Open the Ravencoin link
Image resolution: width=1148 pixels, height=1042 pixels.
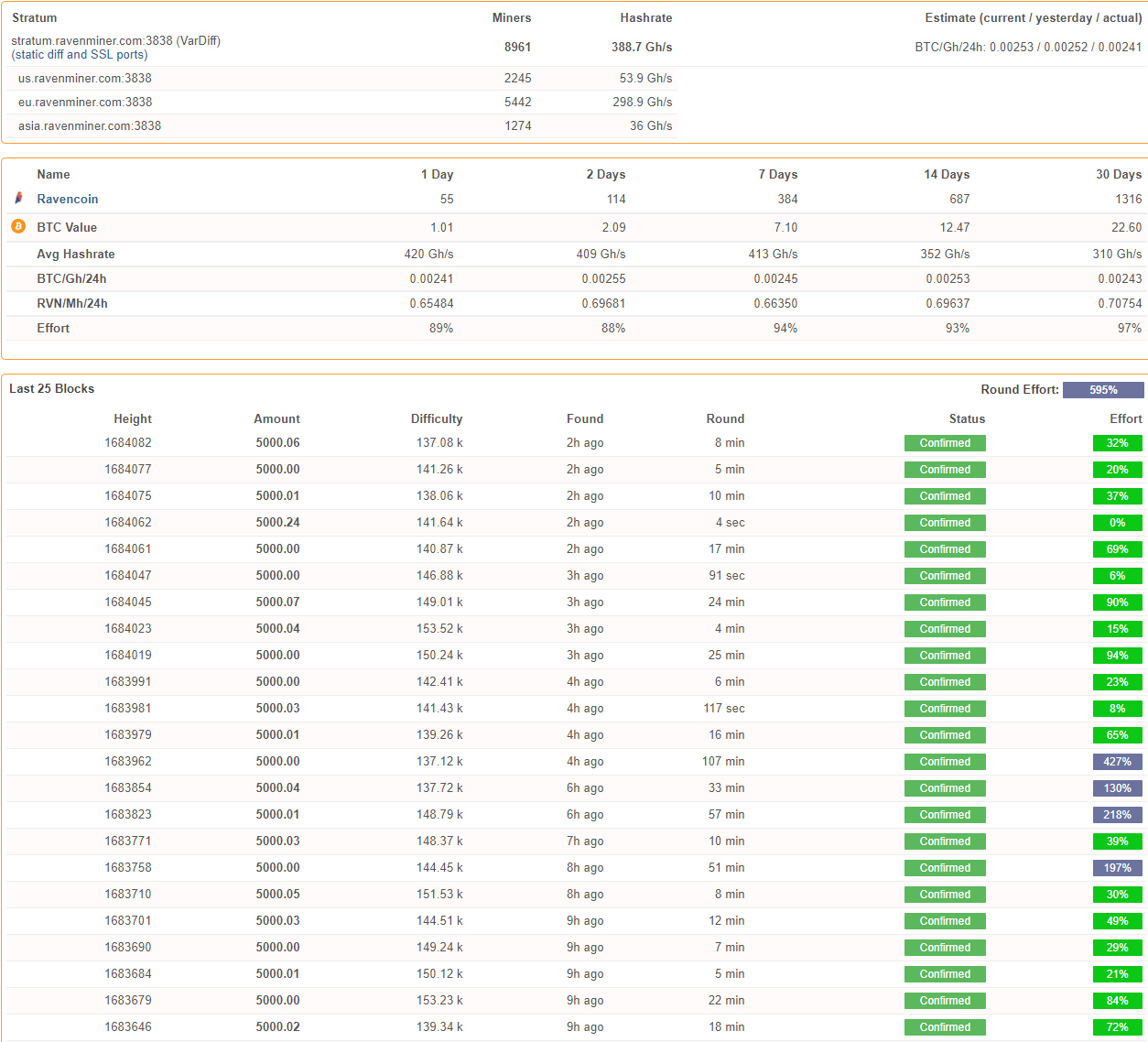point(68,199)
